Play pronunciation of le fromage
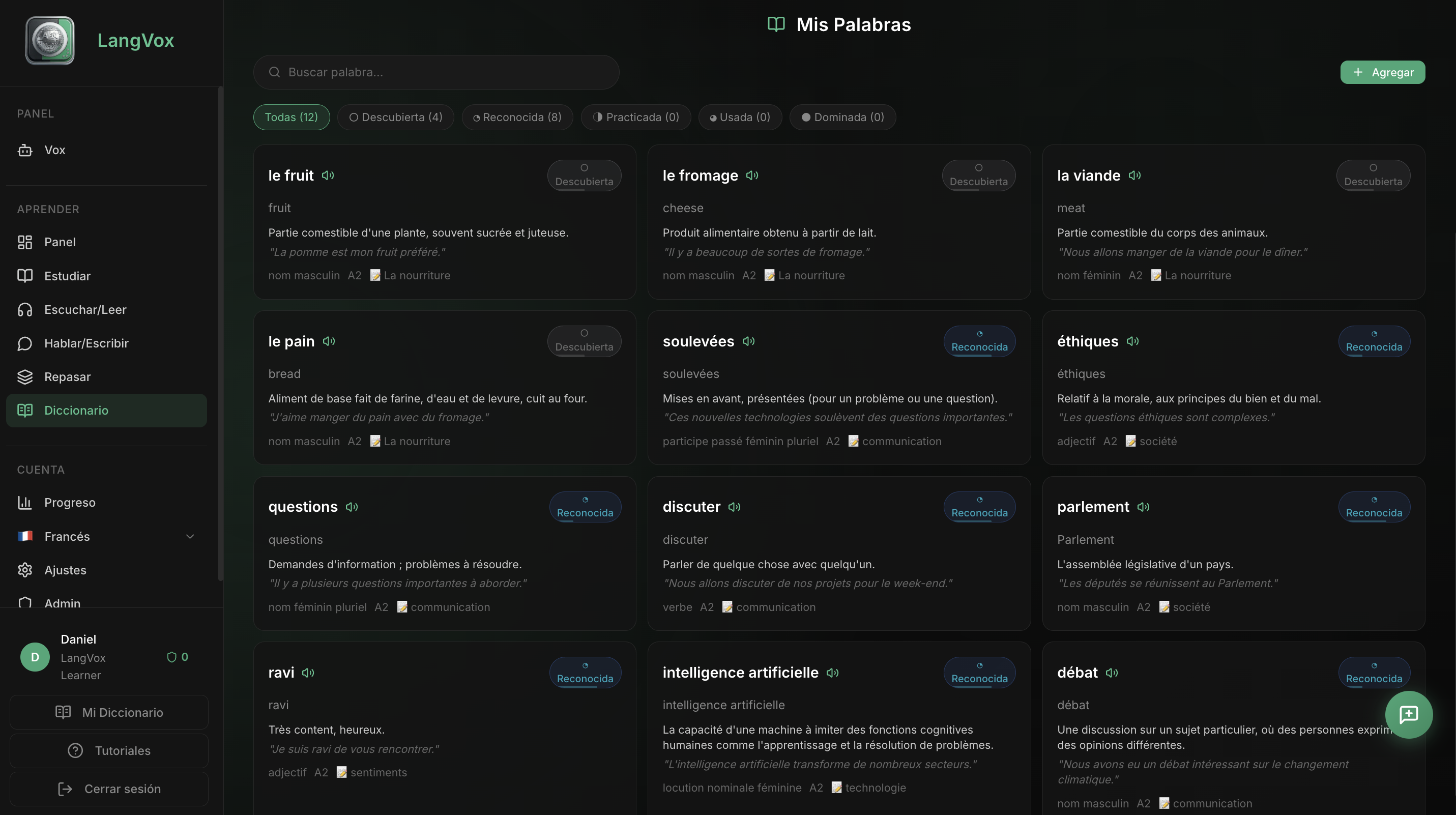Screen dimensions: 1456x815 (752, 175)
